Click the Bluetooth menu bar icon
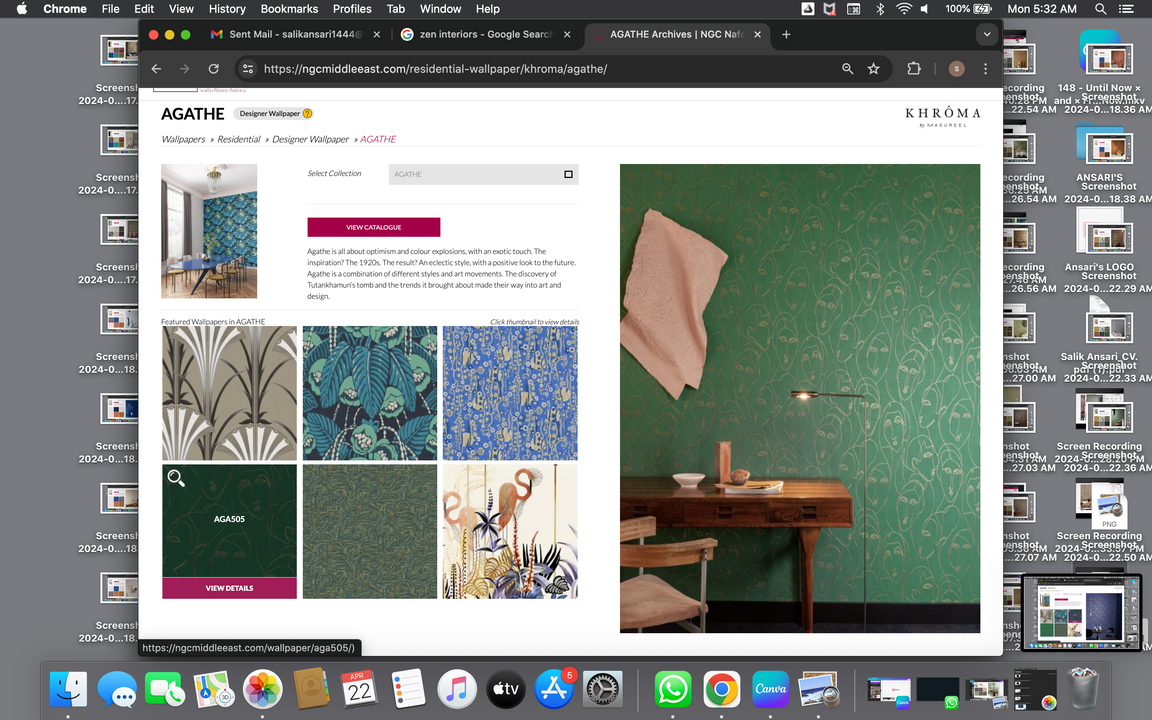1152x720 pixels. (879, 9)
